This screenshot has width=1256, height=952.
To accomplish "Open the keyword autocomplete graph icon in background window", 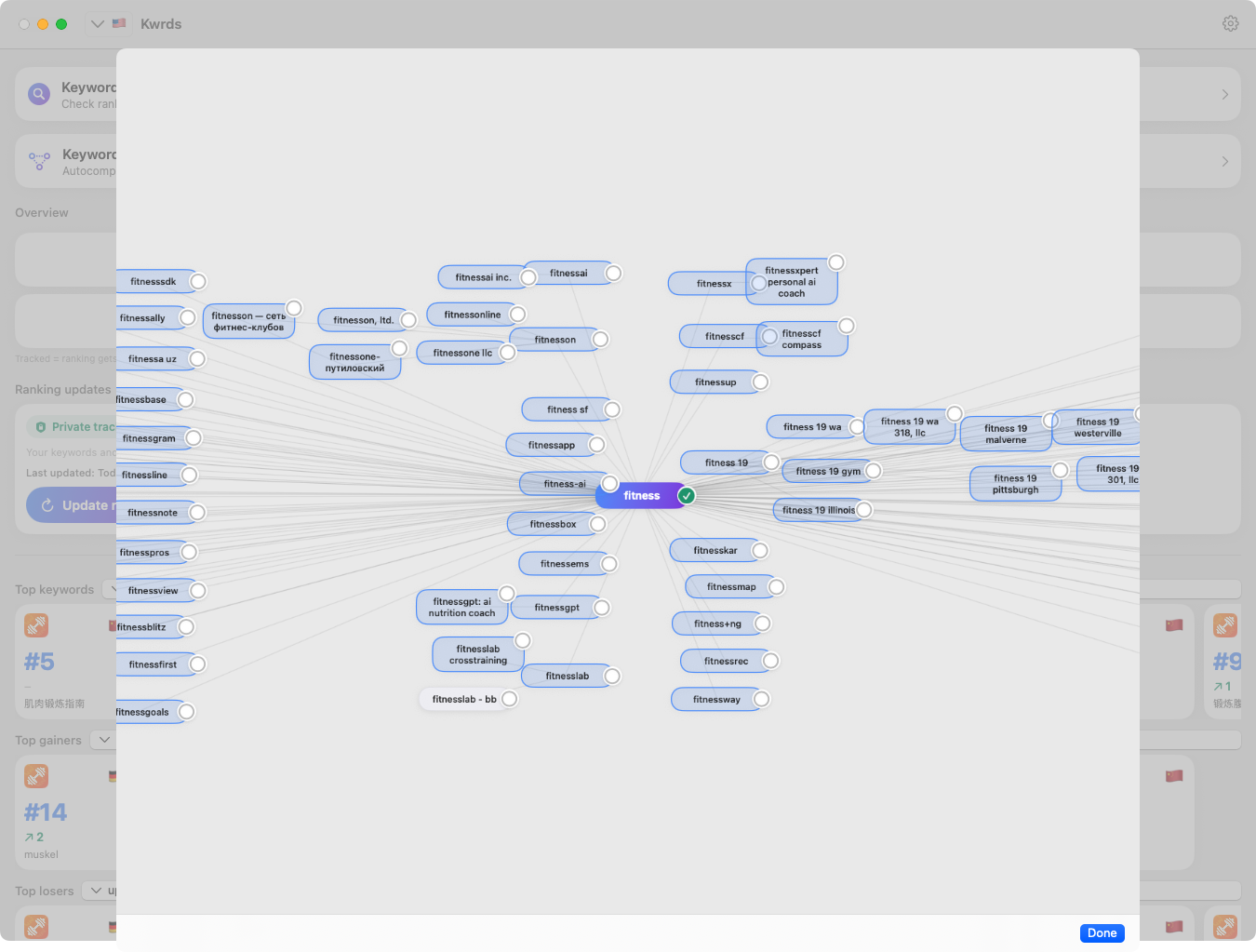I will 39,161.
